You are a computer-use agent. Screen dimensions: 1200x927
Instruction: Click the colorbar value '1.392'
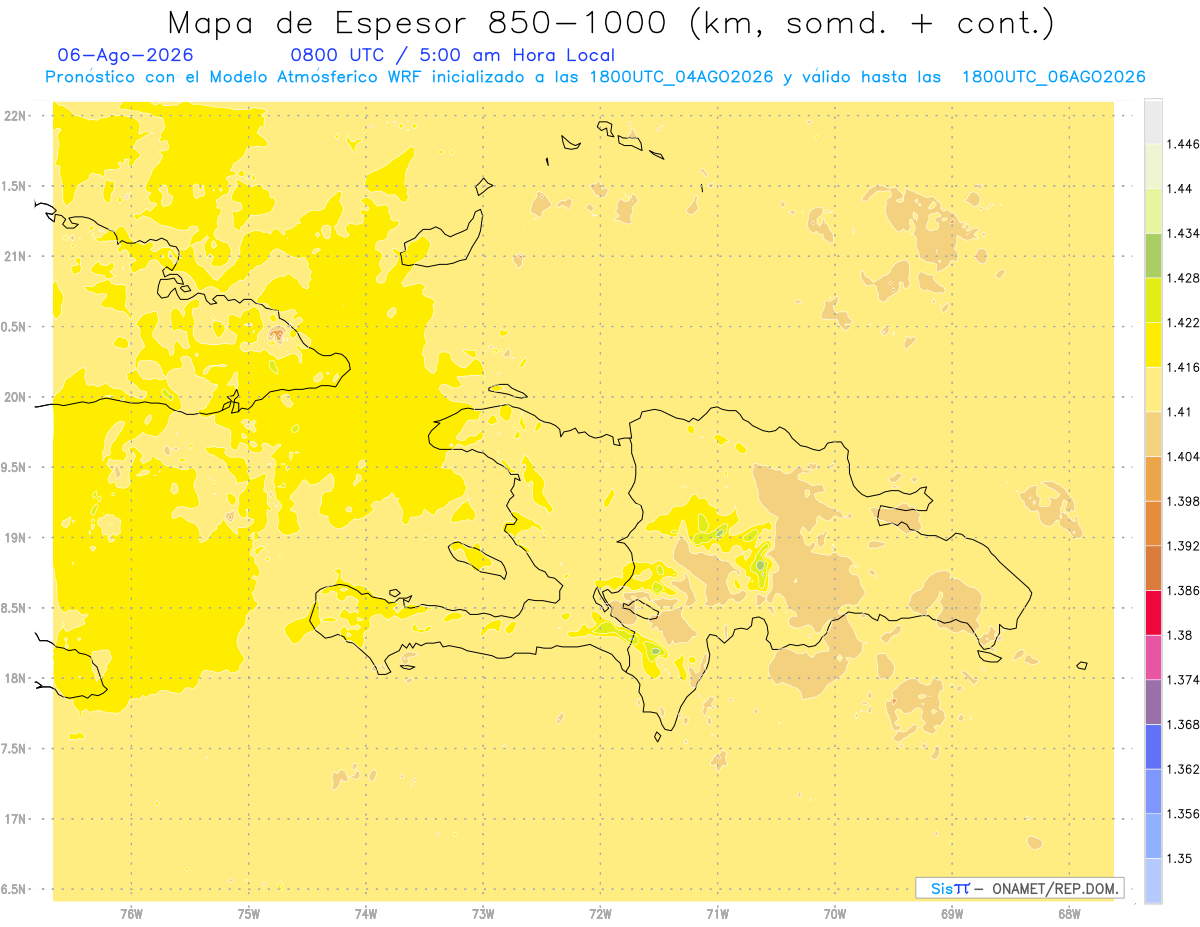1185,546
